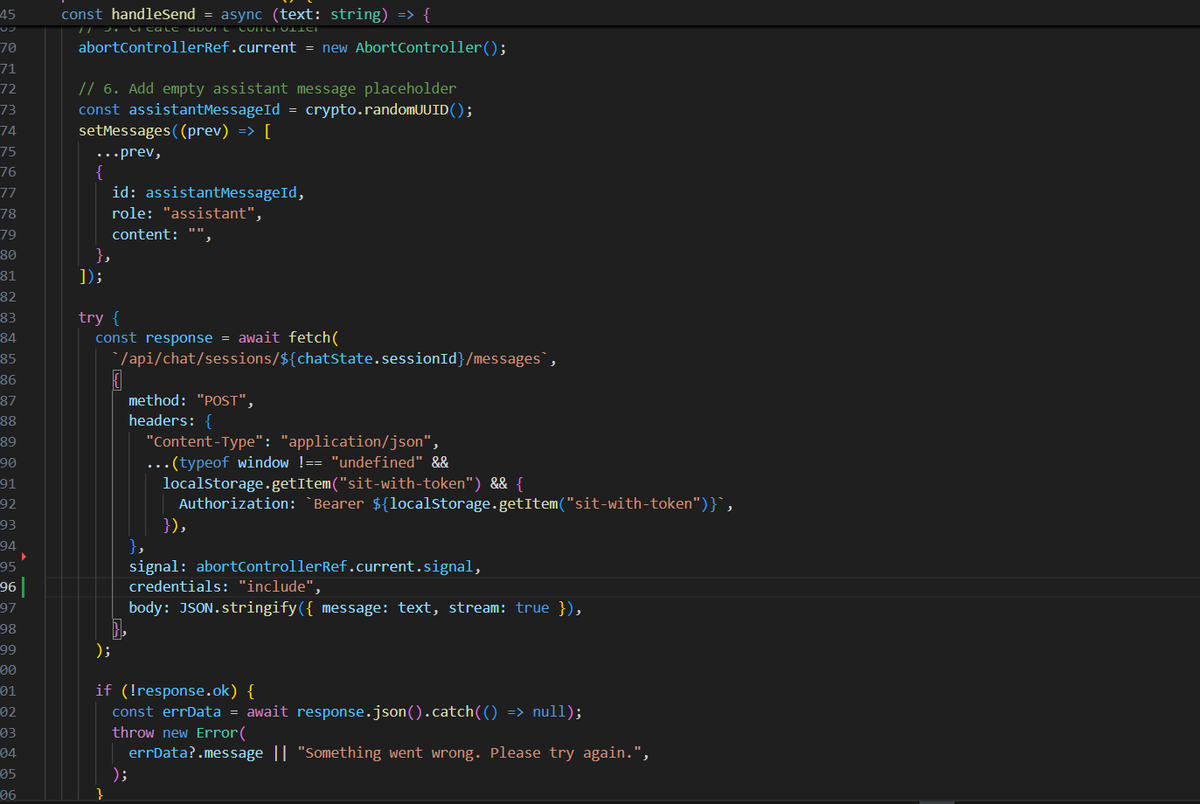Click the "Content-Type" header key

tap(204, 442)
